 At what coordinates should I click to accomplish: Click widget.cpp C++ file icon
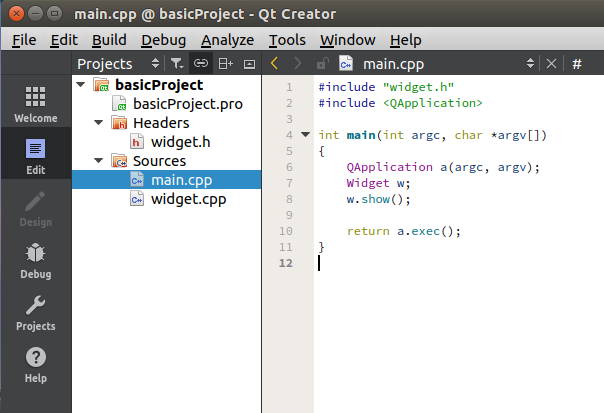tap(137, 199)
